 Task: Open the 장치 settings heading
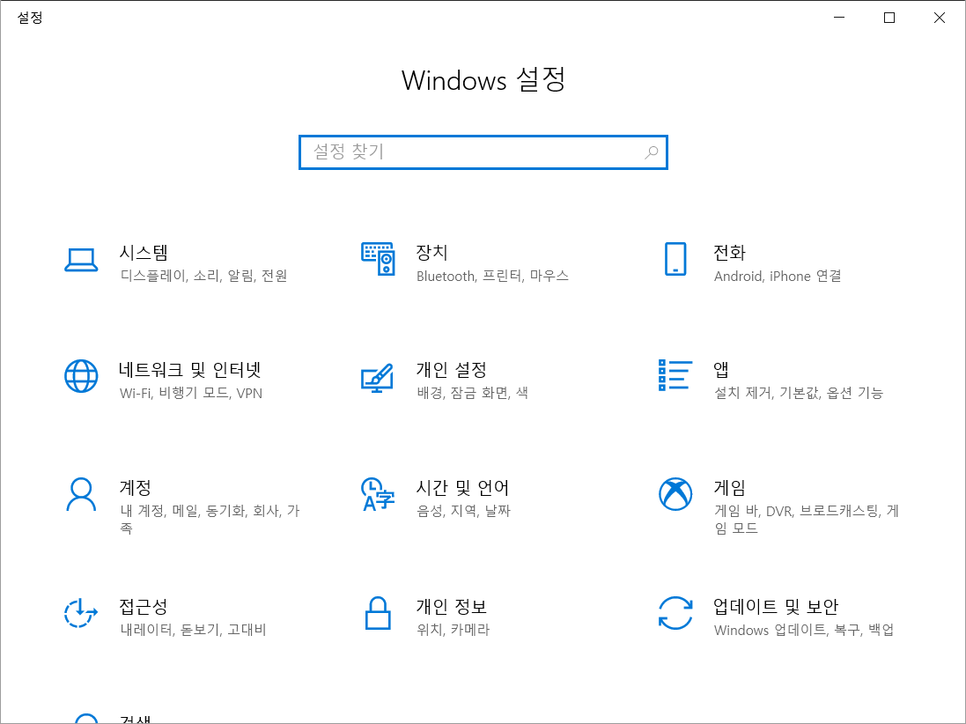tap(432, 252)
